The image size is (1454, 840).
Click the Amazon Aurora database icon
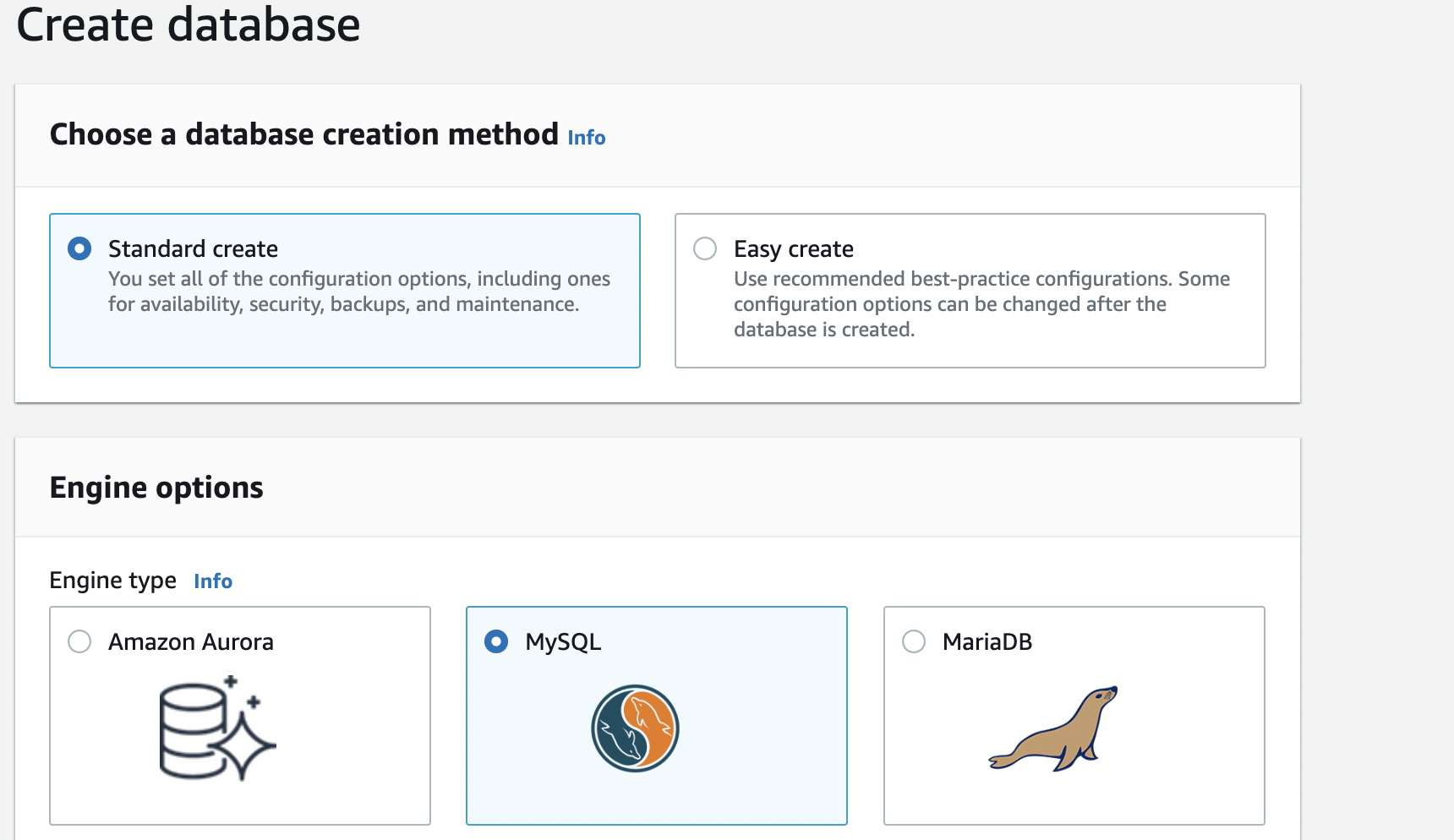[217, 728]
